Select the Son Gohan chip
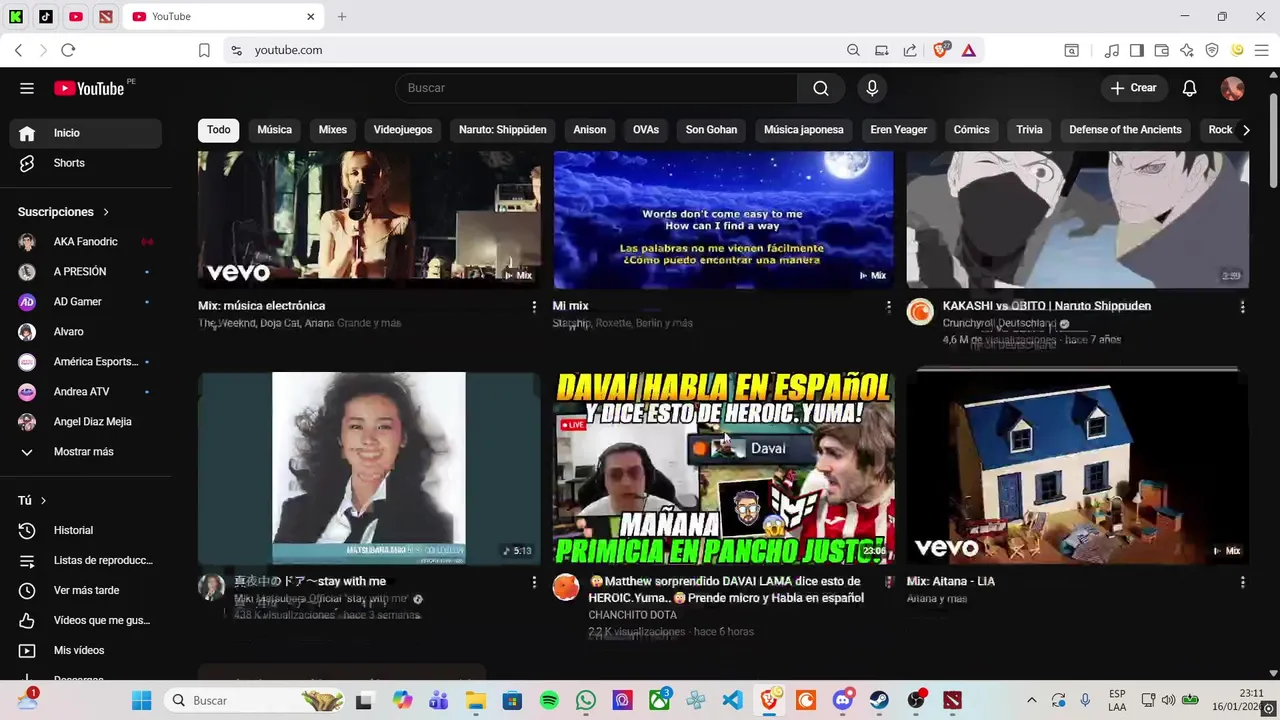 coord(711,130)
